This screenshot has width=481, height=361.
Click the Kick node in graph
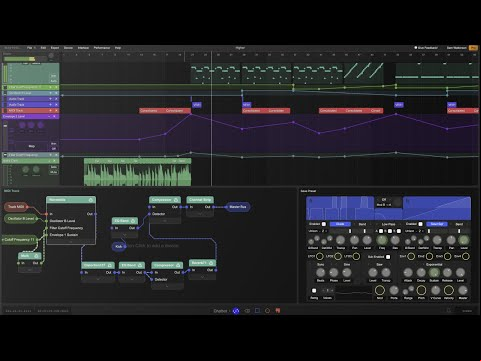click(119, 246)
